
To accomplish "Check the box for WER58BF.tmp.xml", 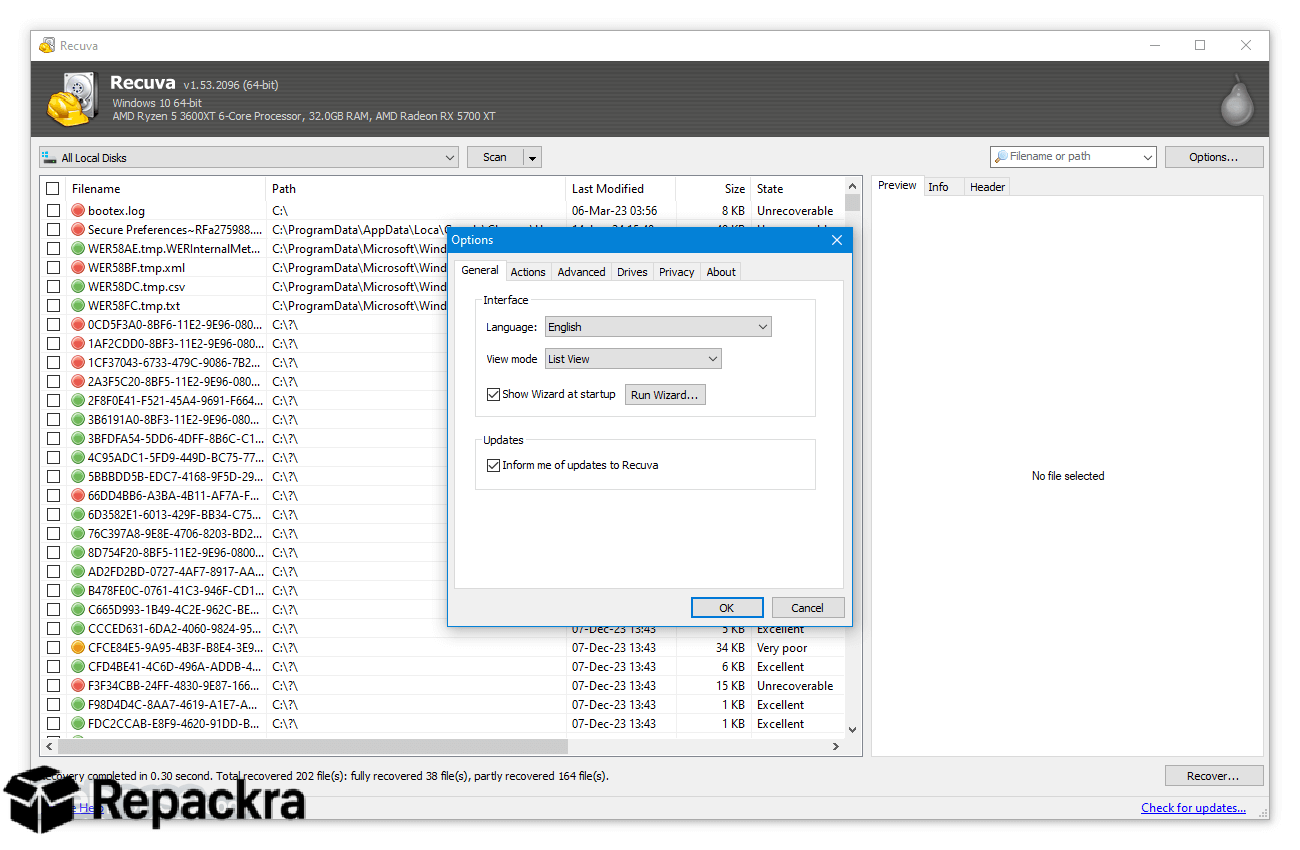I will (x=53, y=268).
